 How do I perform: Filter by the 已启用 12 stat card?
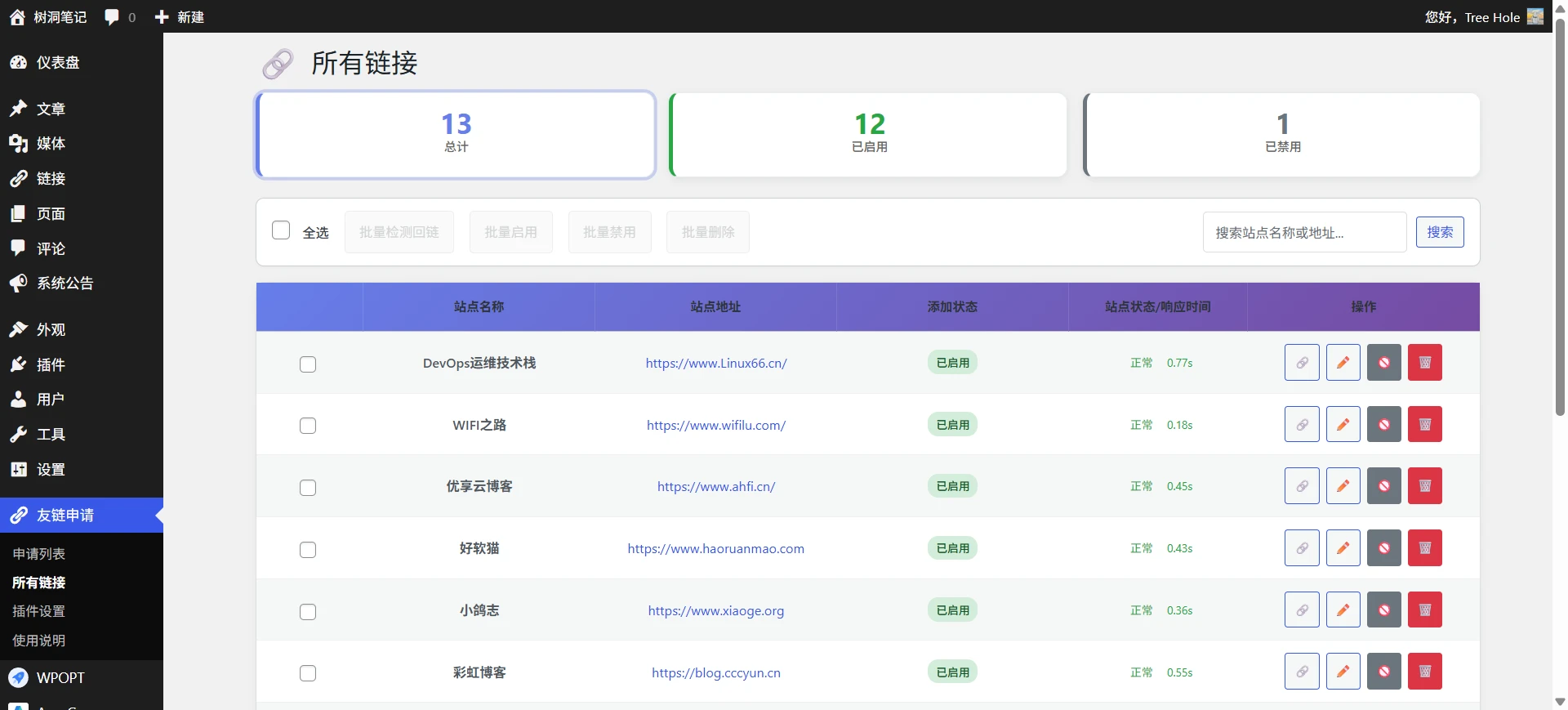pyautogui.click(x=869, y=135)
